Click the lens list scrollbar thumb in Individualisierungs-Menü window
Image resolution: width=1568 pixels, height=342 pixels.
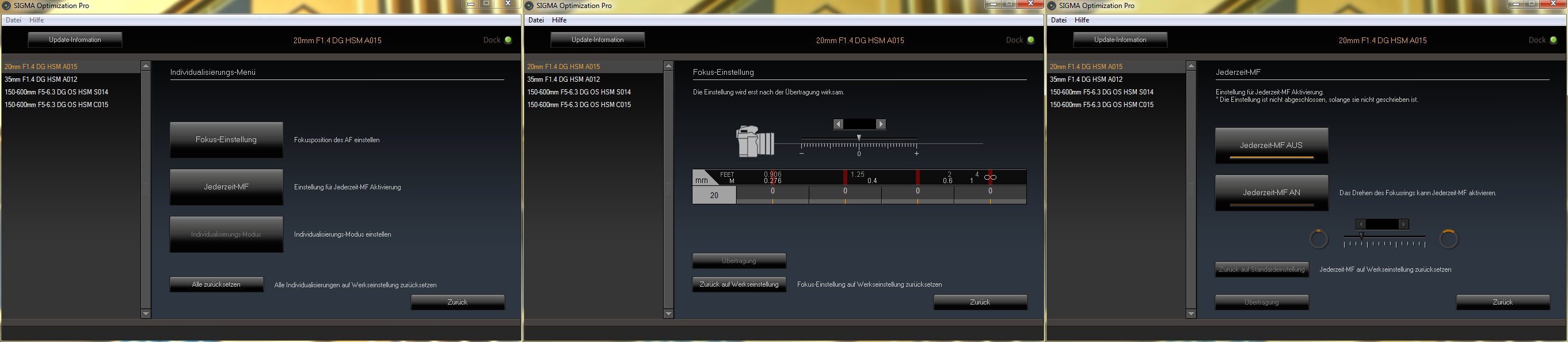pos(146,190)
